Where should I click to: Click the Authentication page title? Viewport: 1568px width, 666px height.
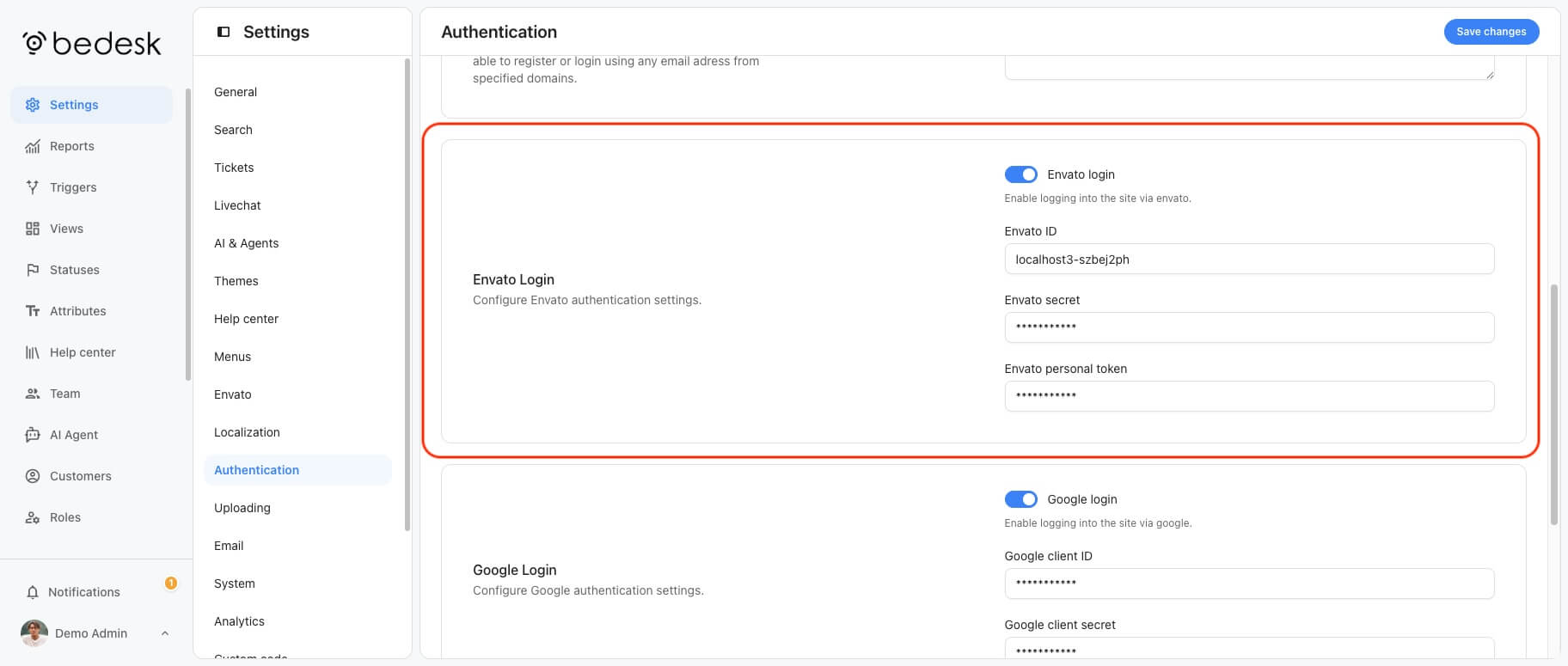click(499, 32)
